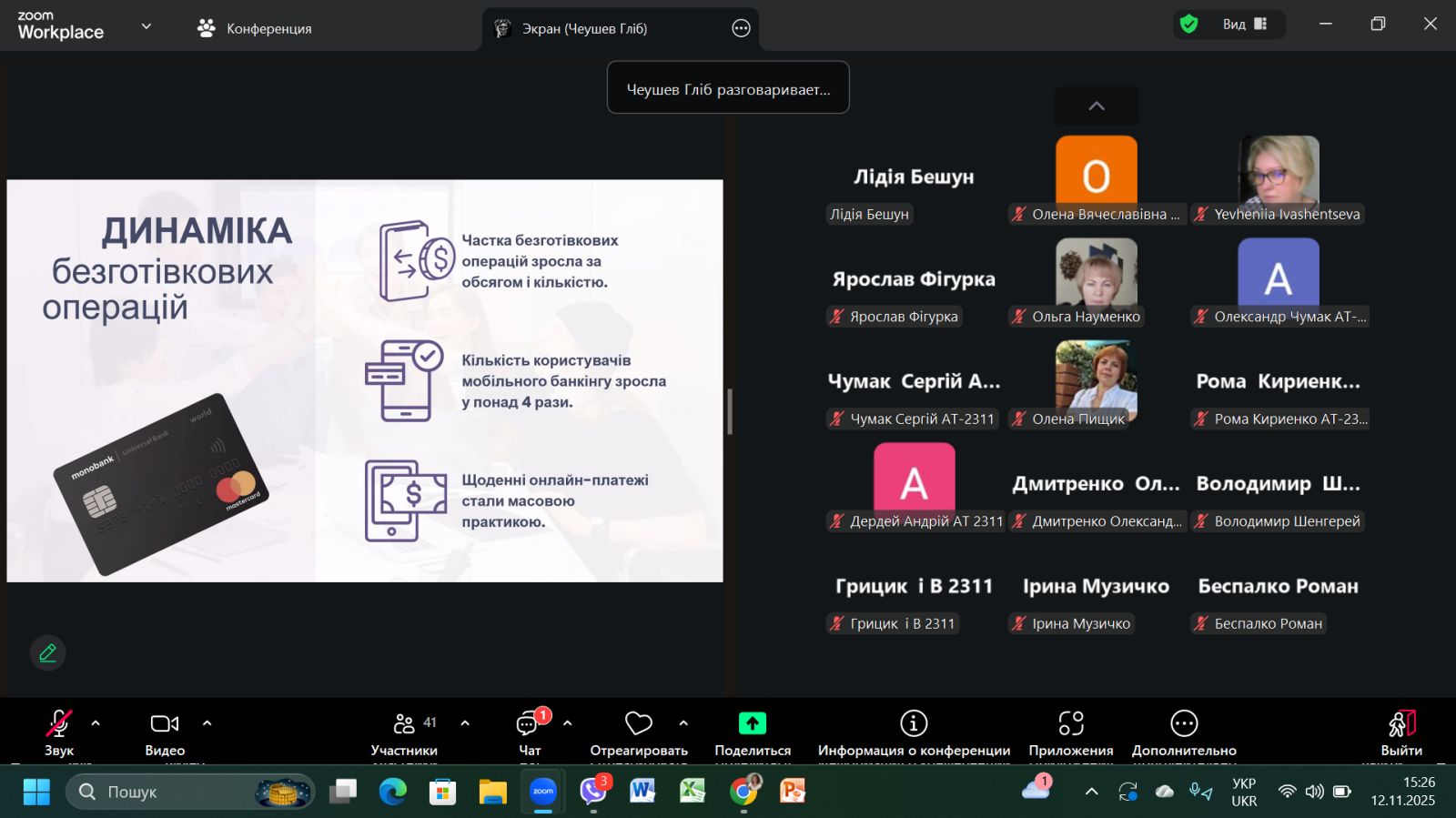Click the encryption shield icon
The image size is (1456, 818).
[x=1188, y=25]
